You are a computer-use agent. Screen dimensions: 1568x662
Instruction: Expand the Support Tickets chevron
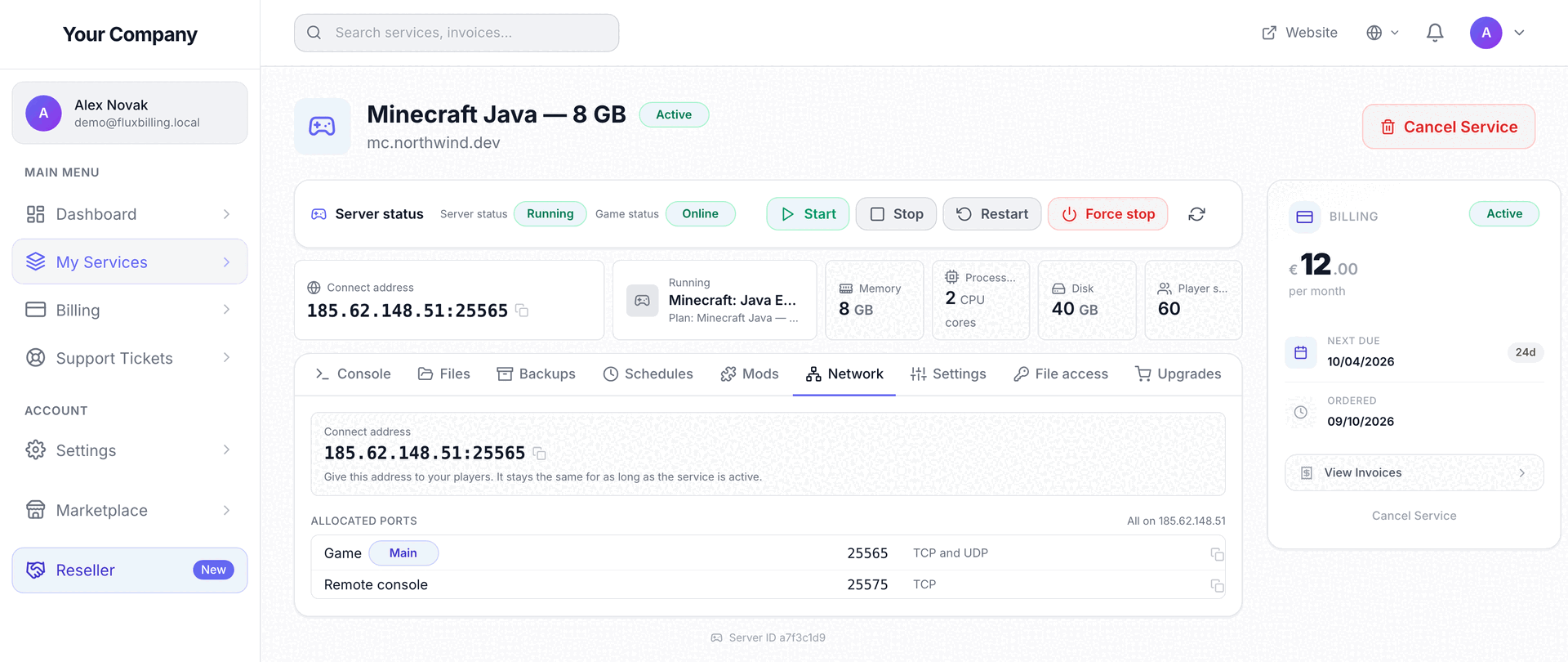[x=226, y=358]
